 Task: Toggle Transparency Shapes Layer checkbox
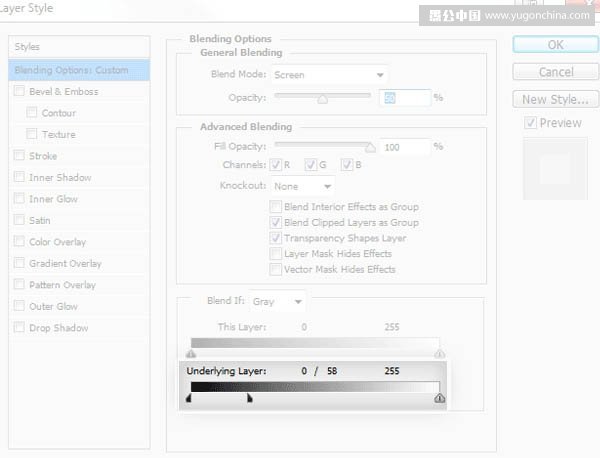coord(276,238)
